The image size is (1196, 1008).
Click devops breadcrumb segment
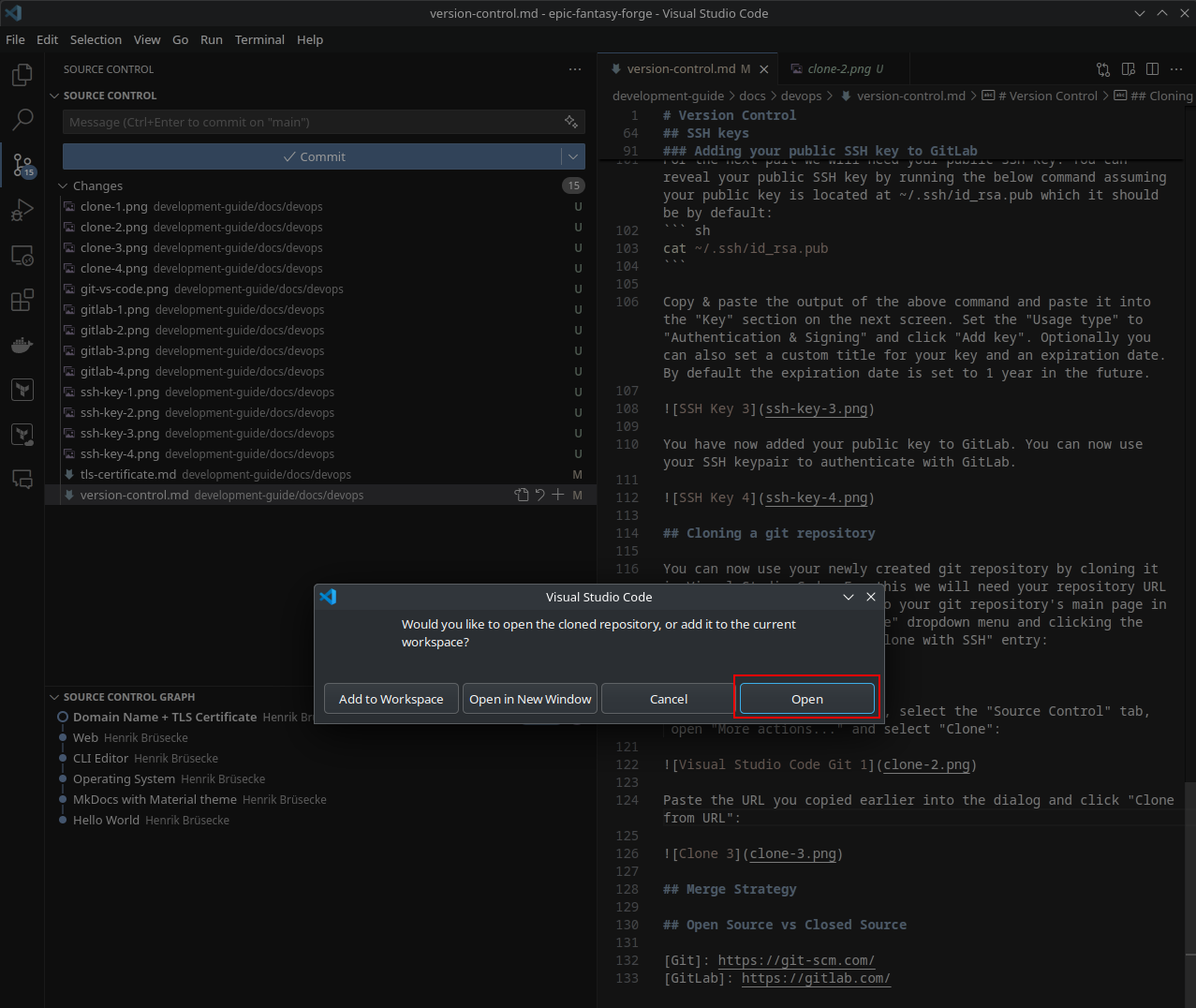click(x=801, y=96)
